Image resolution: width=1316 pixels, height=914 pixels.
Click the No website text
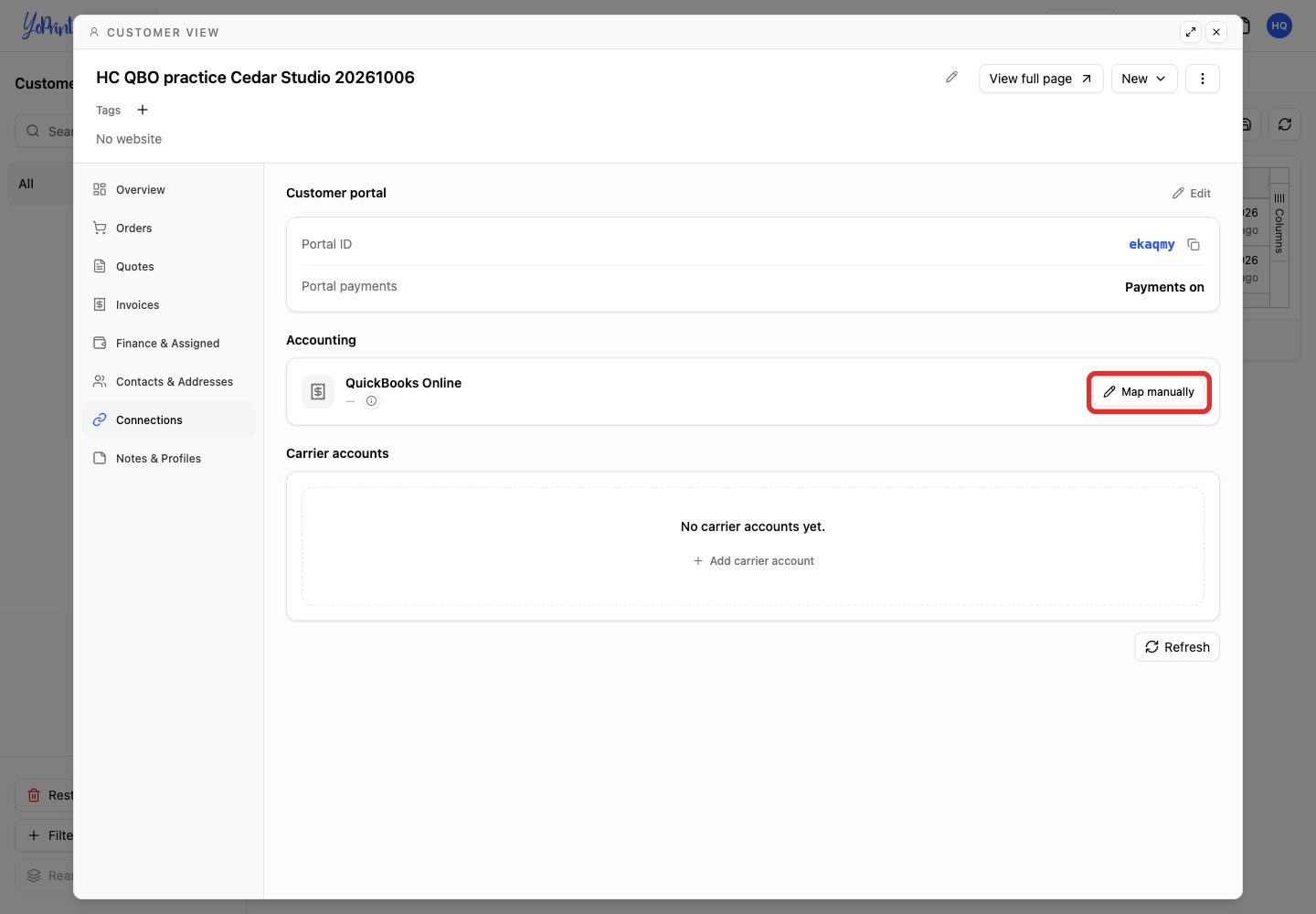pos(129,139)
